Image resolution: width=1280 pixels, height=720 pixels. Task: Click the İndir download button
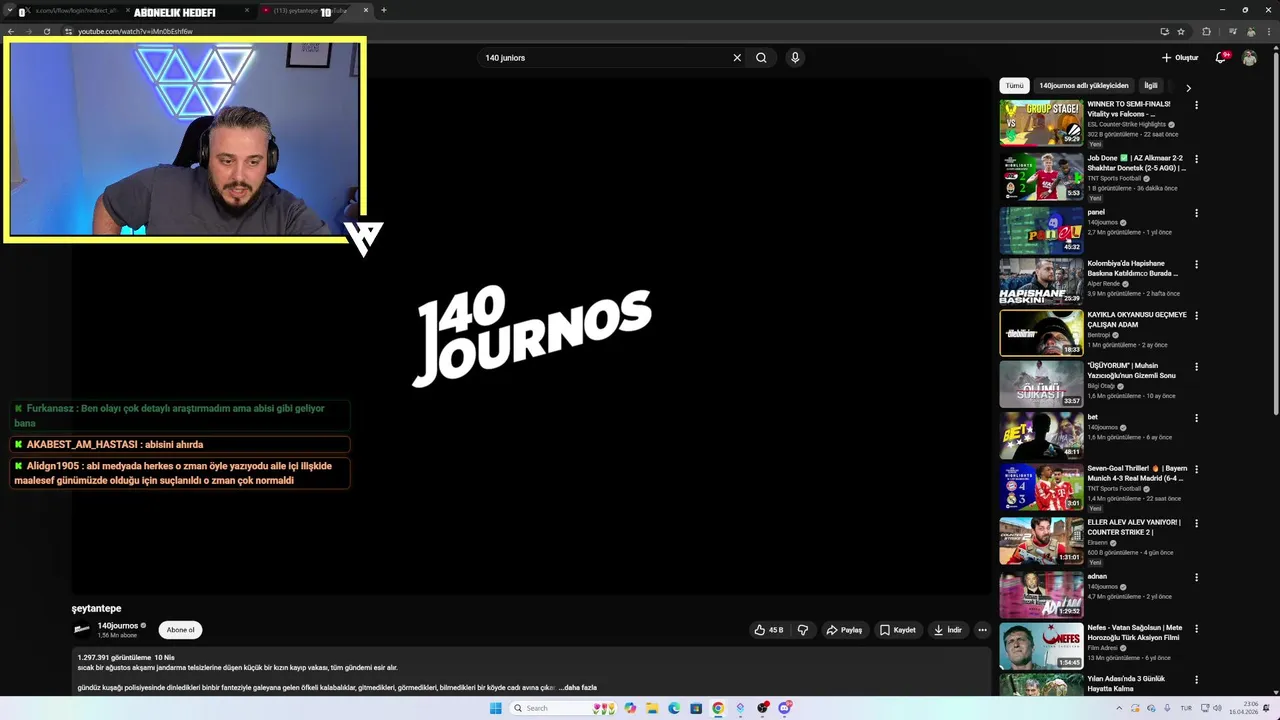click(947, 630)
